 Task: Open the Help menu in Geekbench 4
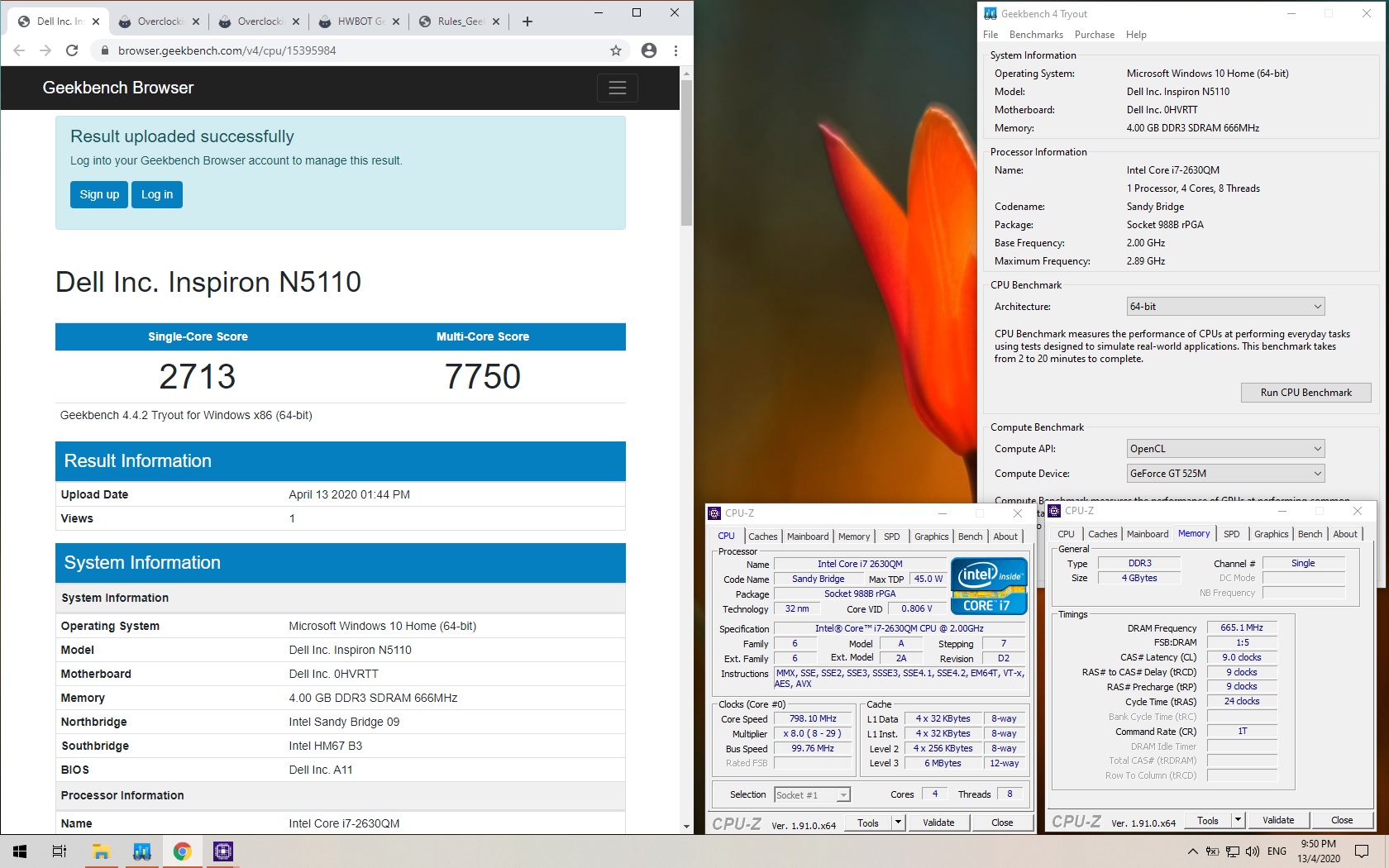(x=1136, y=35)
